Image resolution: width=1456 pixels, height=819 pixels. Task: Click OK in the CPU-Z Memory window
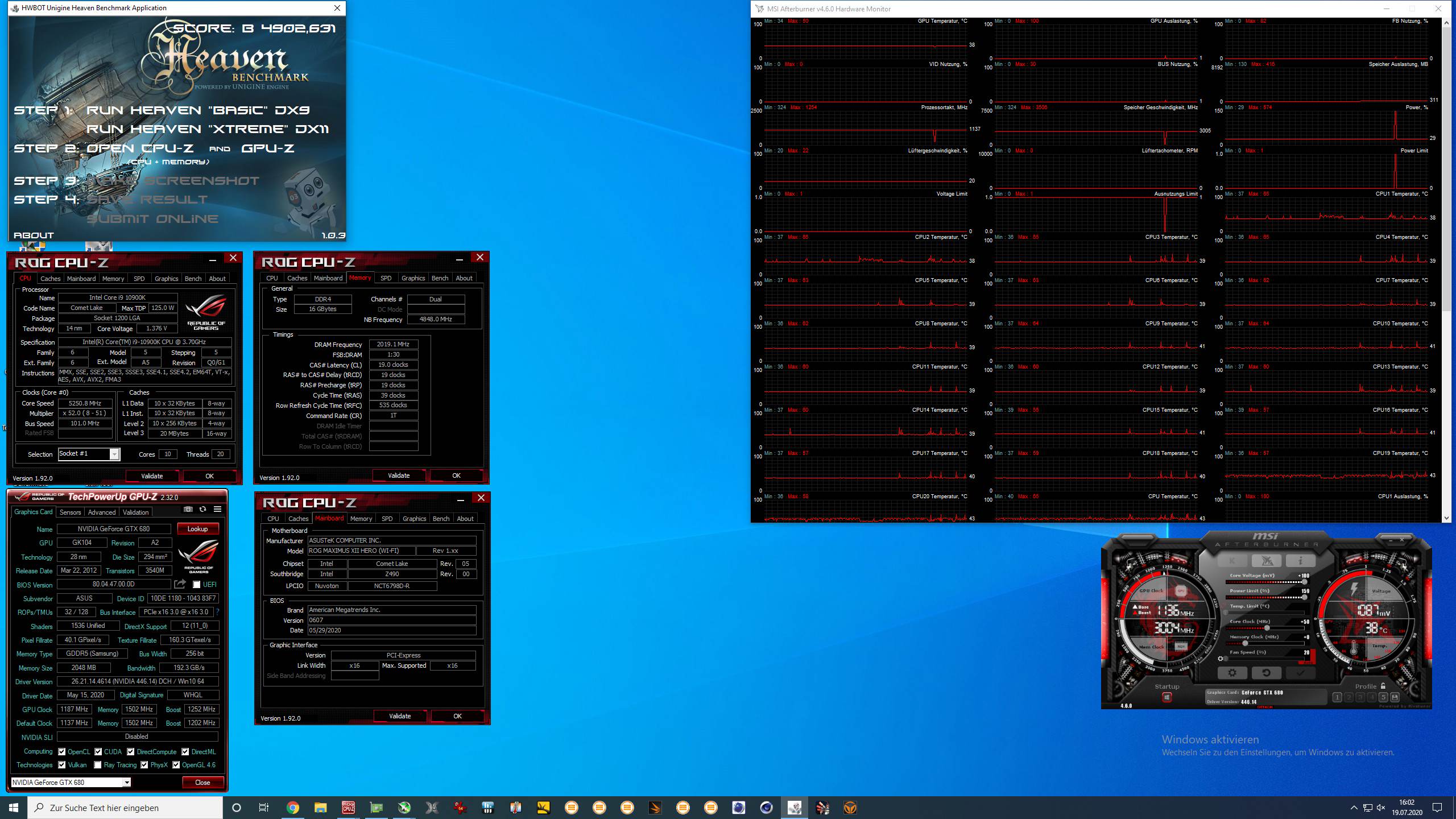click(x=456, y=475)
